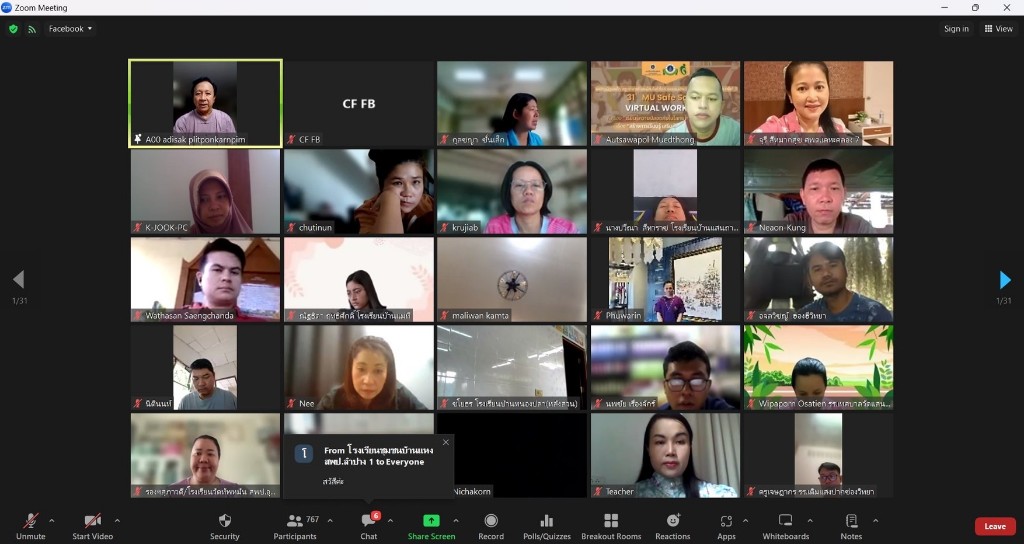Select the CF FB participant tile
Viewport: 1024px width, 544px height.
tap(359, 103)
